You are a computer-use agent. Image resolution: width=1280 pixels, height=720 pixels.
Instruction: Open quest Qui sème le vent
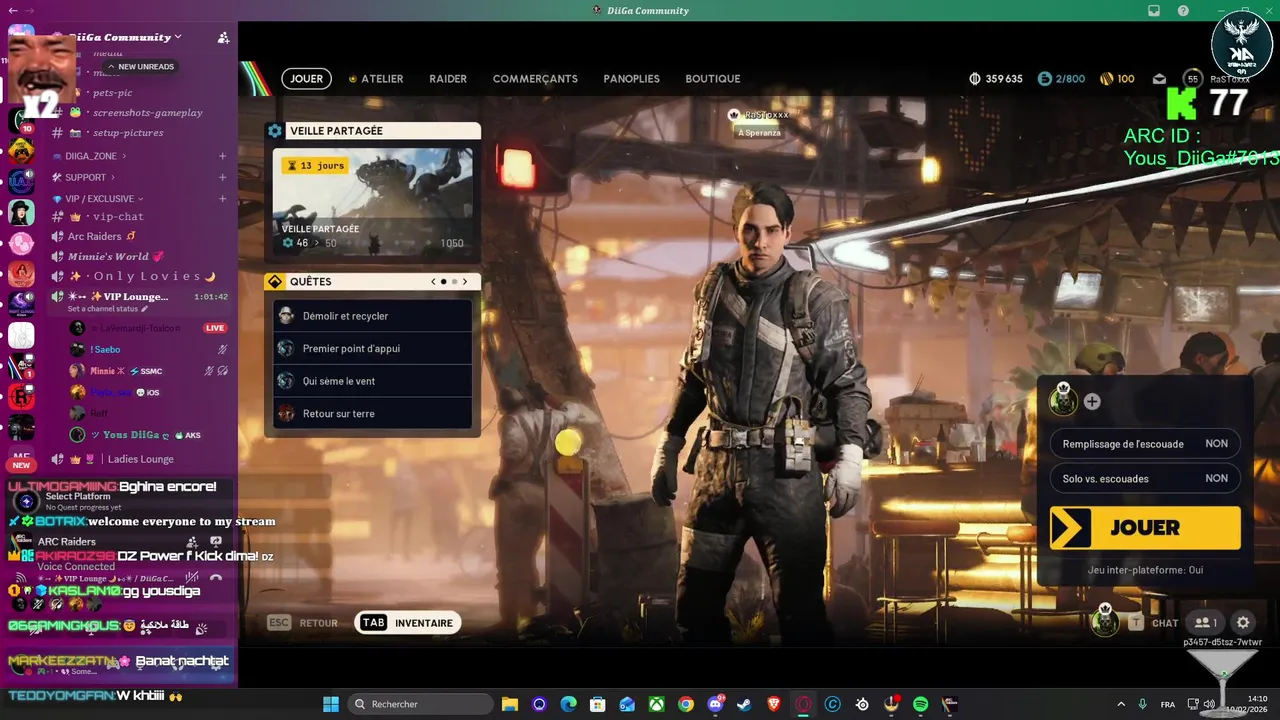click(x=373, y=381)
